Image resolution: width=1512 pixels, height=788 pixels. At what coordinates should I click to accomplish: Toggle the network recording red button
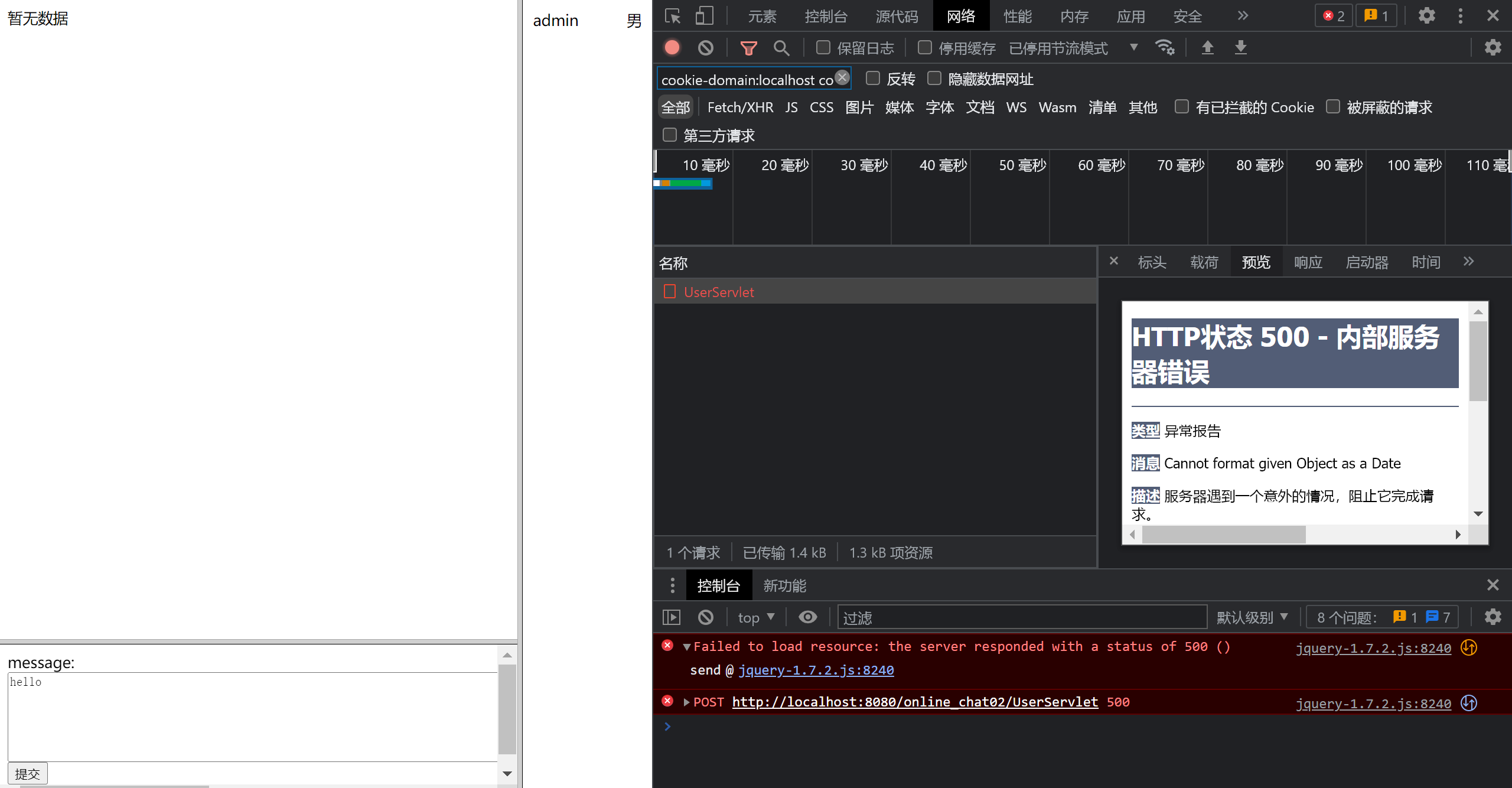coord(672,47)
